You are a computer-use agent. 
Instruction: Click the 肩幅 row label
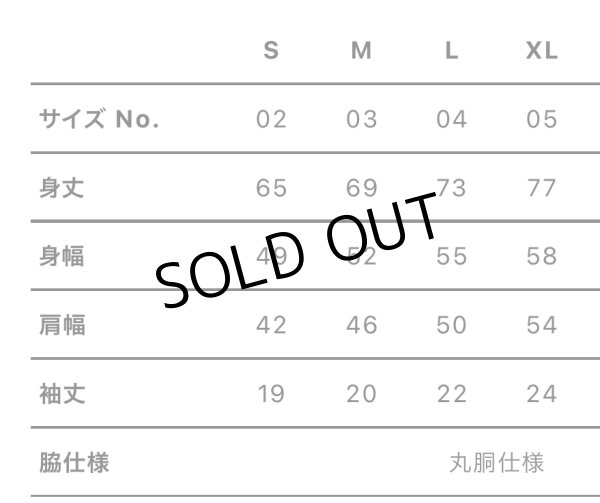(x=62, y=325)
